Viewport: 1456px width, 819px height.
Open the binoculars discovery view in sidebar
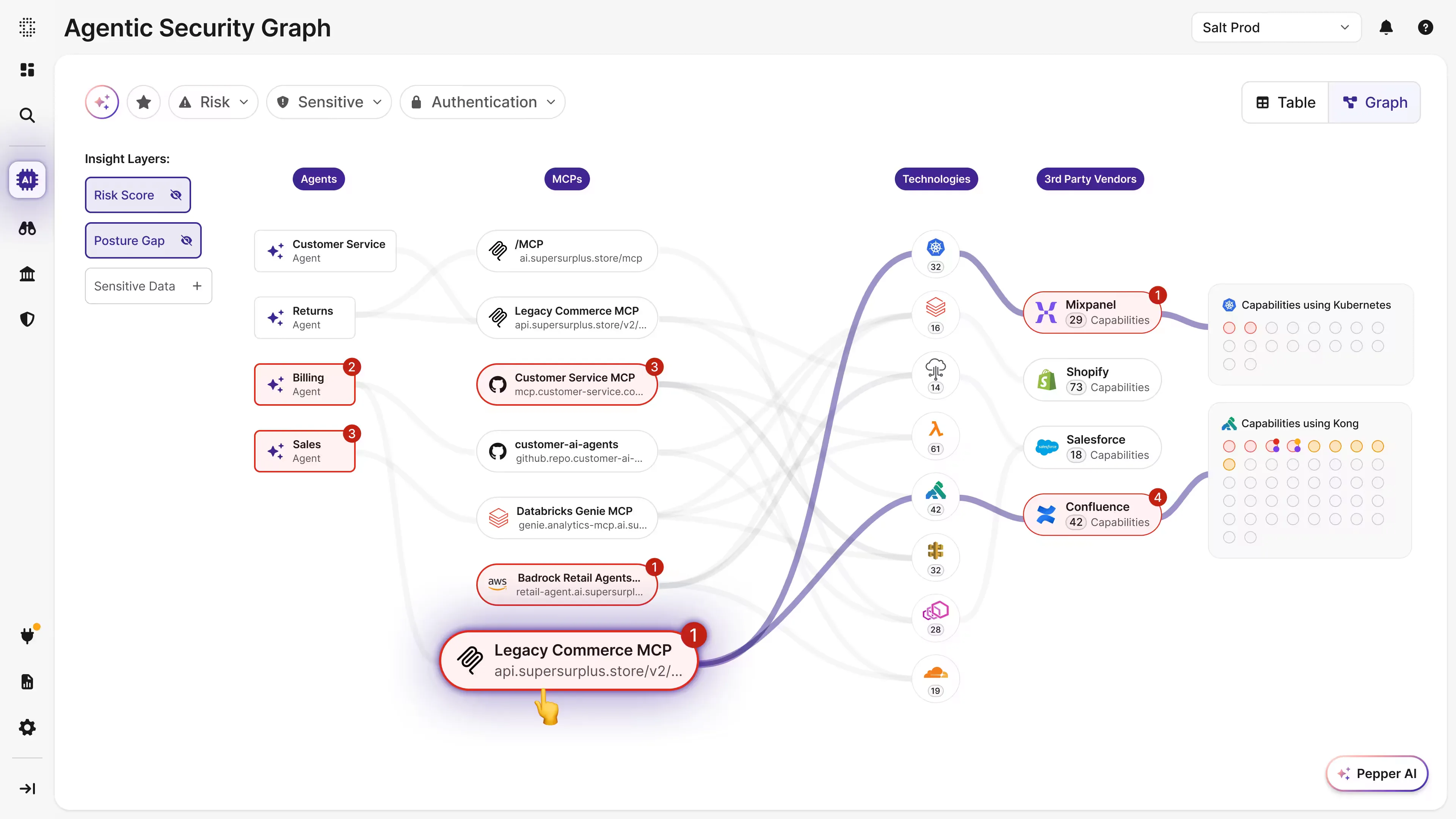(x=27, y=228)
